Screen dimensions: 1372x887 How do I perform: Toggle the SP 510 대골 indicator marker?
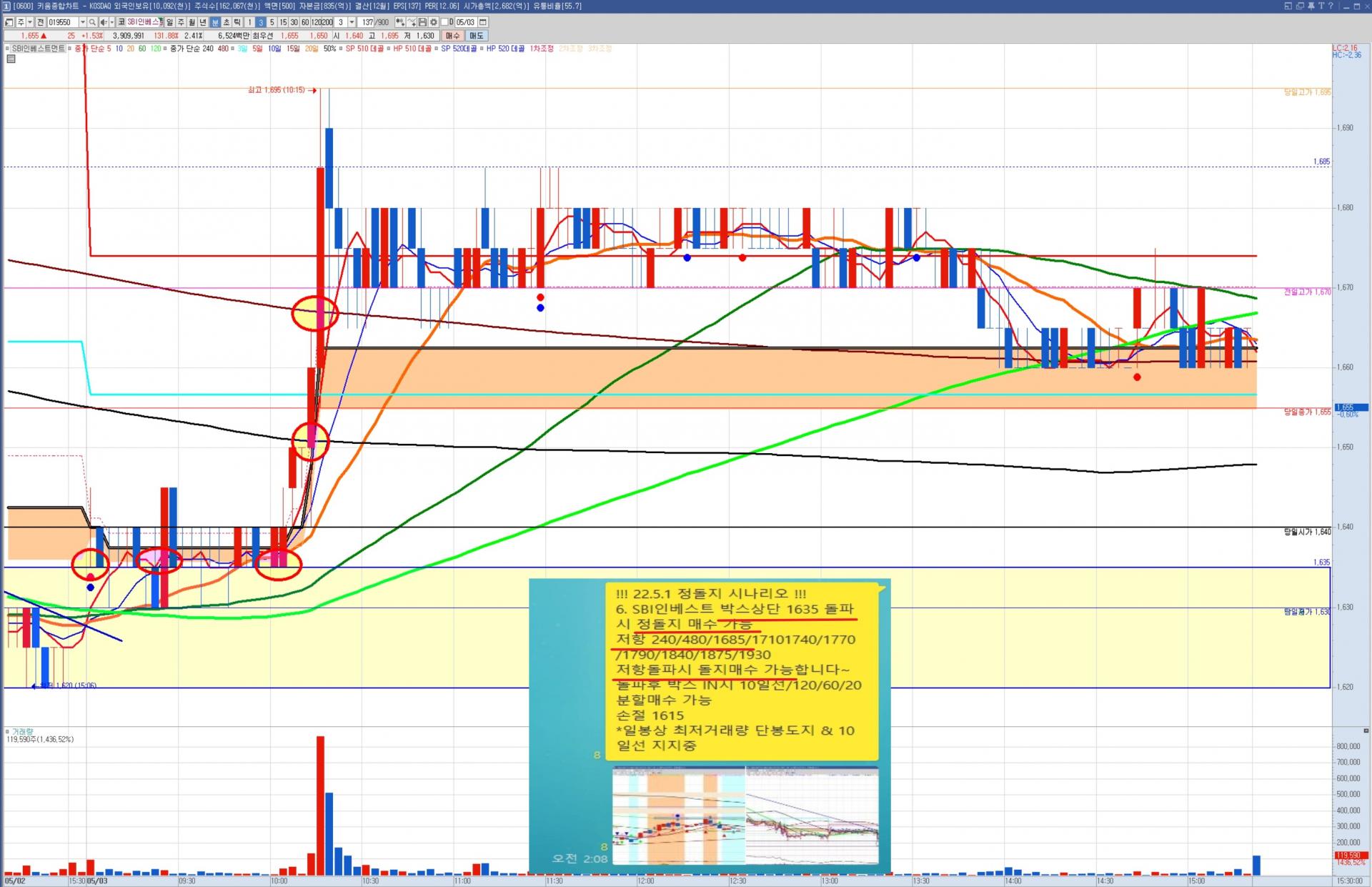click(341, 49)
